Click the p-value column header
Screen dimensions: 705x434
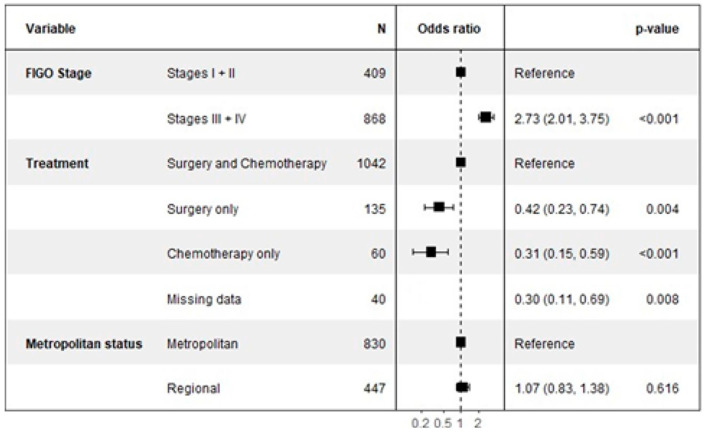pos(657,29)
